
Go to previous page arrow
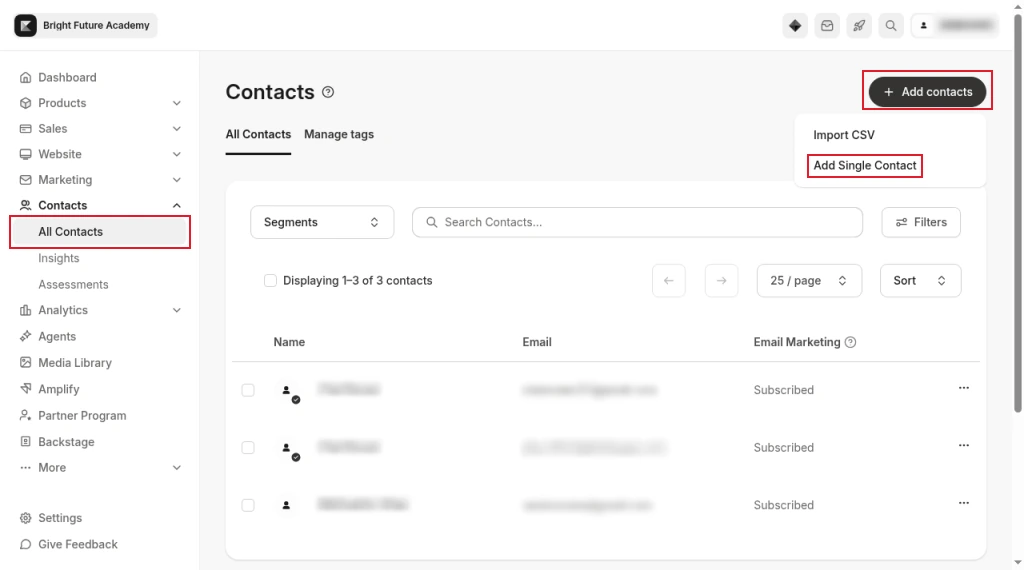point(669,281)
